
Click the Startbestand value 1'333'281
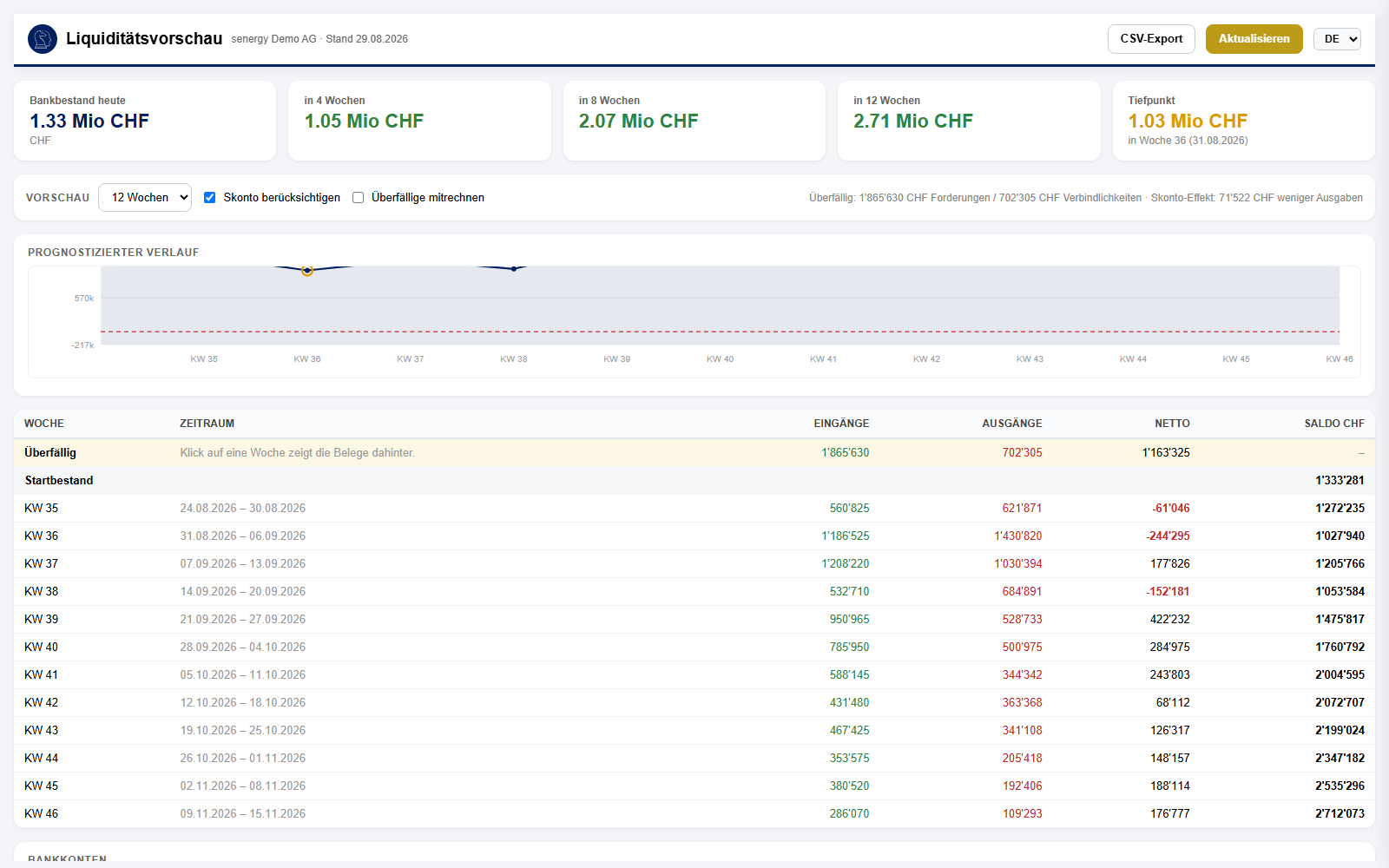tap(1340, 481)
